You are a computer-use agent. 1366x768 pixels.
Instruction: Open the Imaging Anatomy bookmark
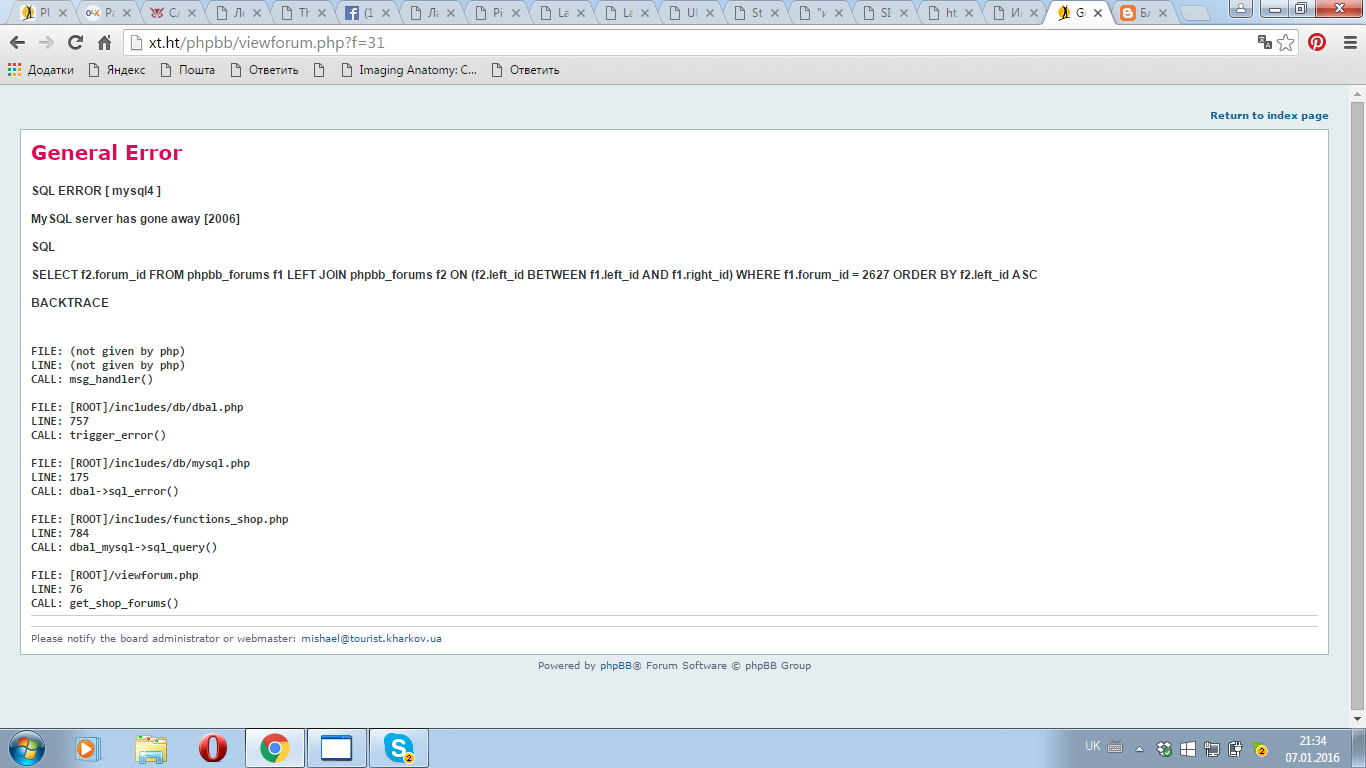409,70
